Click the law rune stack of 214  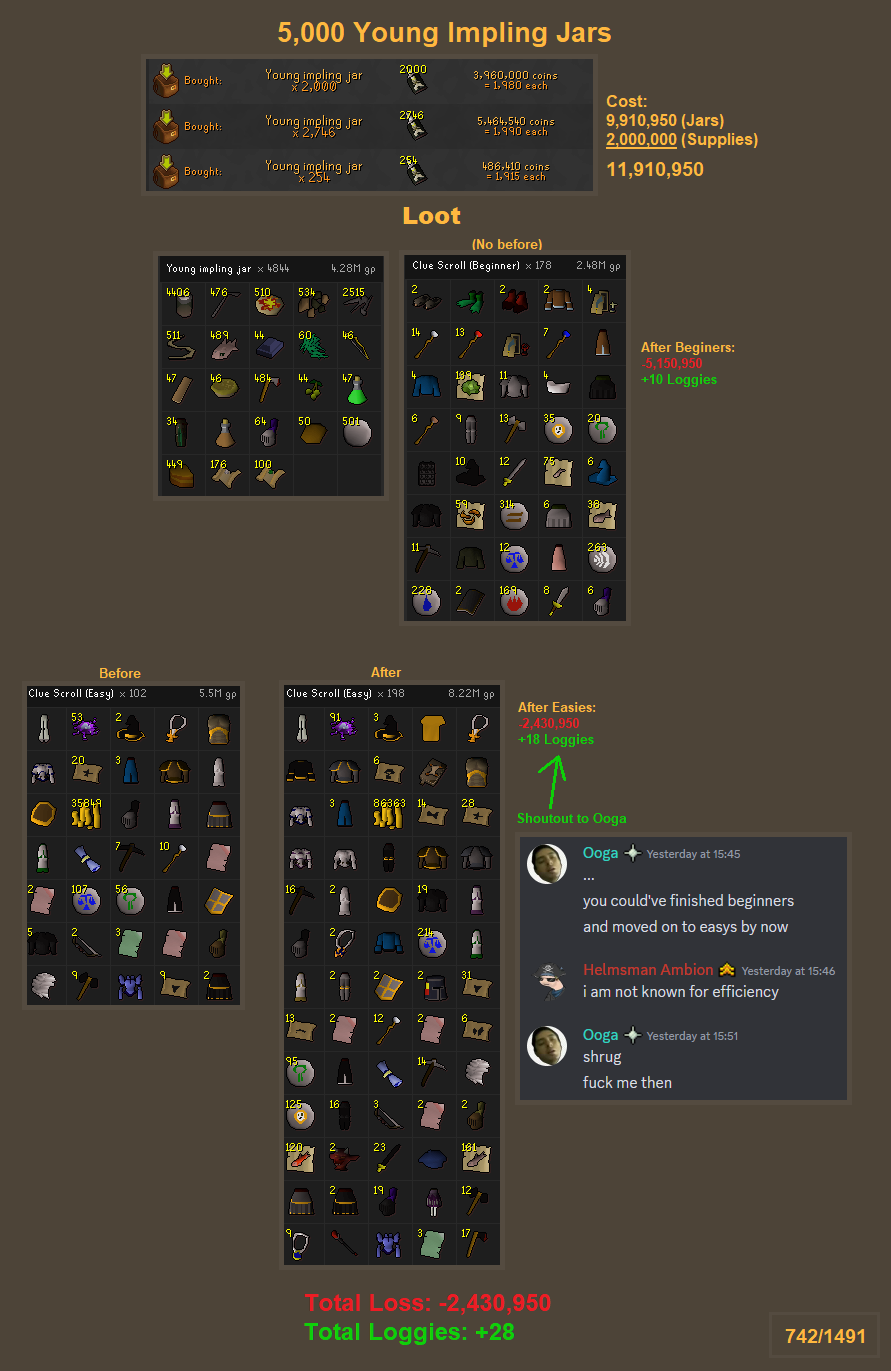434,942
